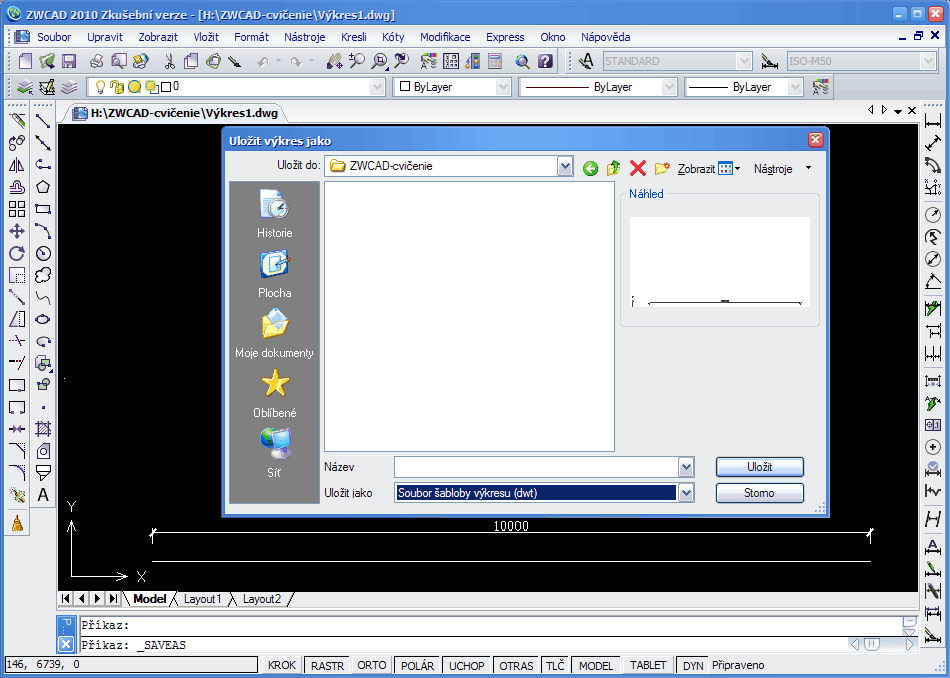Toggle RASTR grid display
Screen dimensions: 950x678
[x=327, y=665]
